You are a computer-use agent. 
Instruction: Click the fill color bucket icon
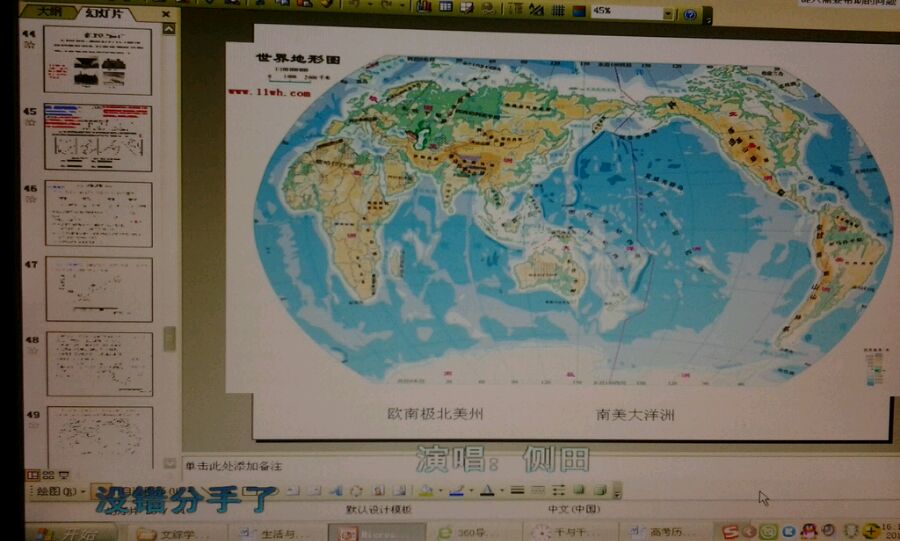click(425, 490)
